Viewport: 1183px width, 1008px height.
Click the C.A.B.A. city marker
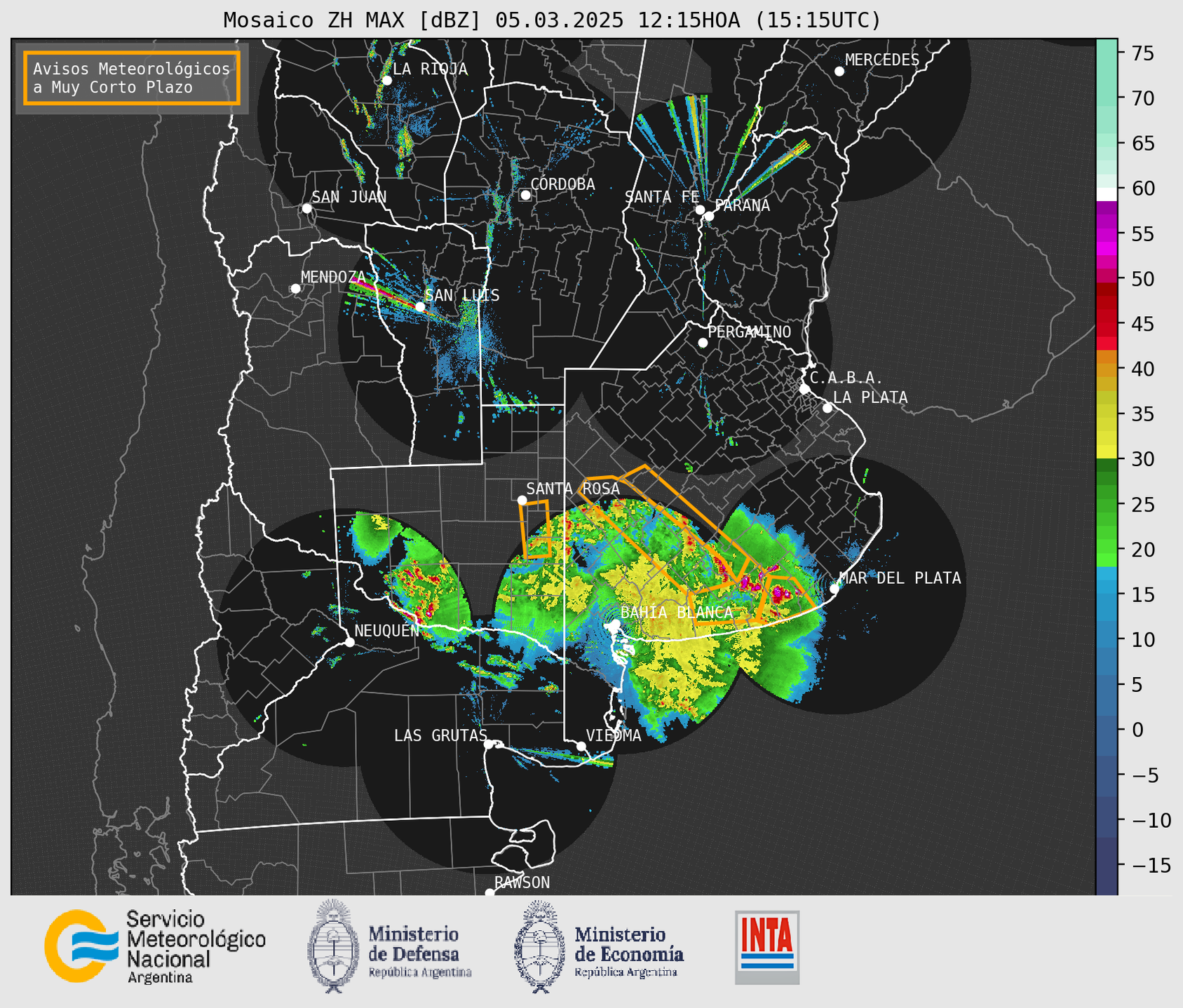804,388
